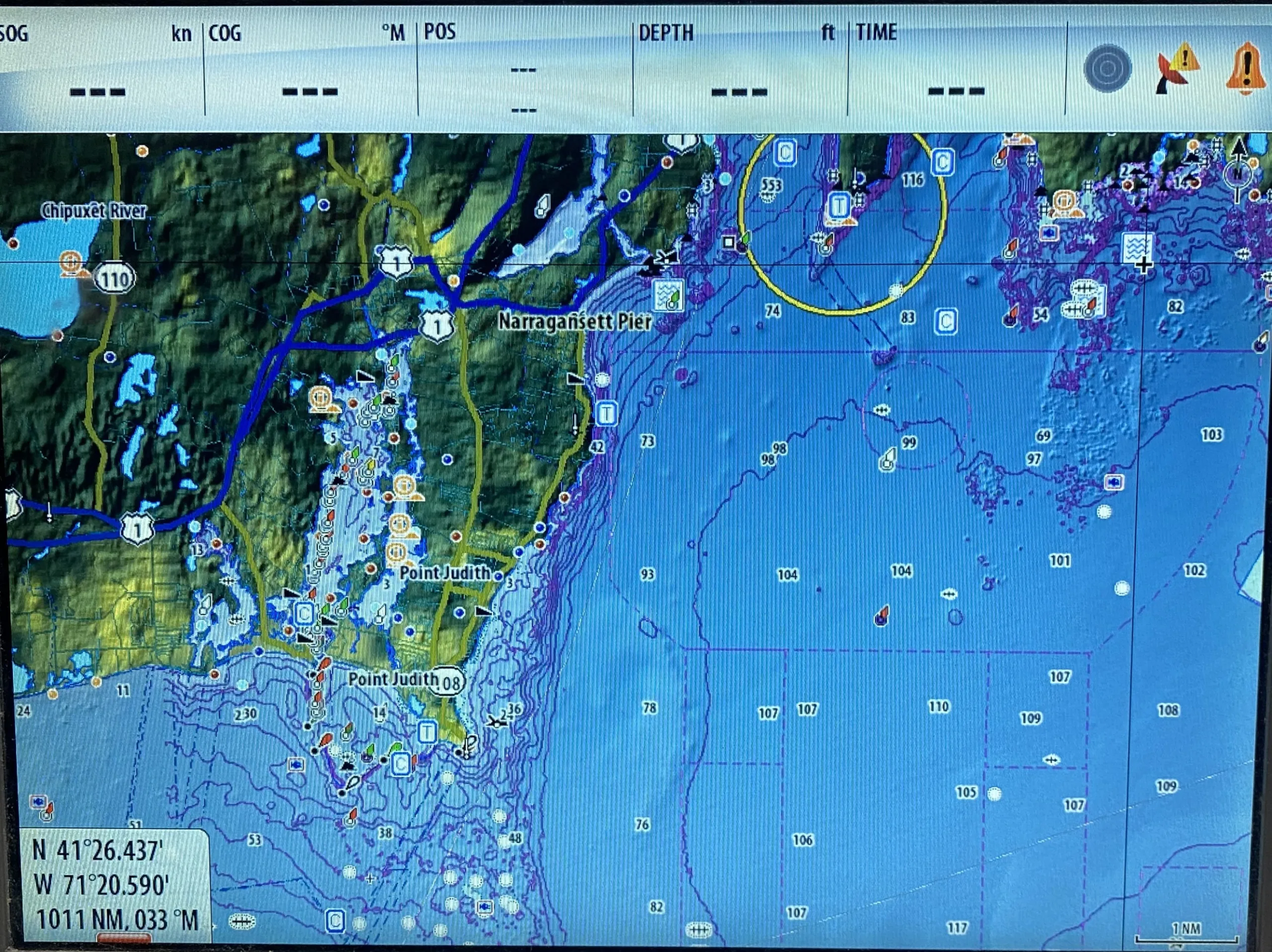The image size is (1272, 952).
Task: Select the wreck symbol inside the dashed circle
Action: (881, 410)
